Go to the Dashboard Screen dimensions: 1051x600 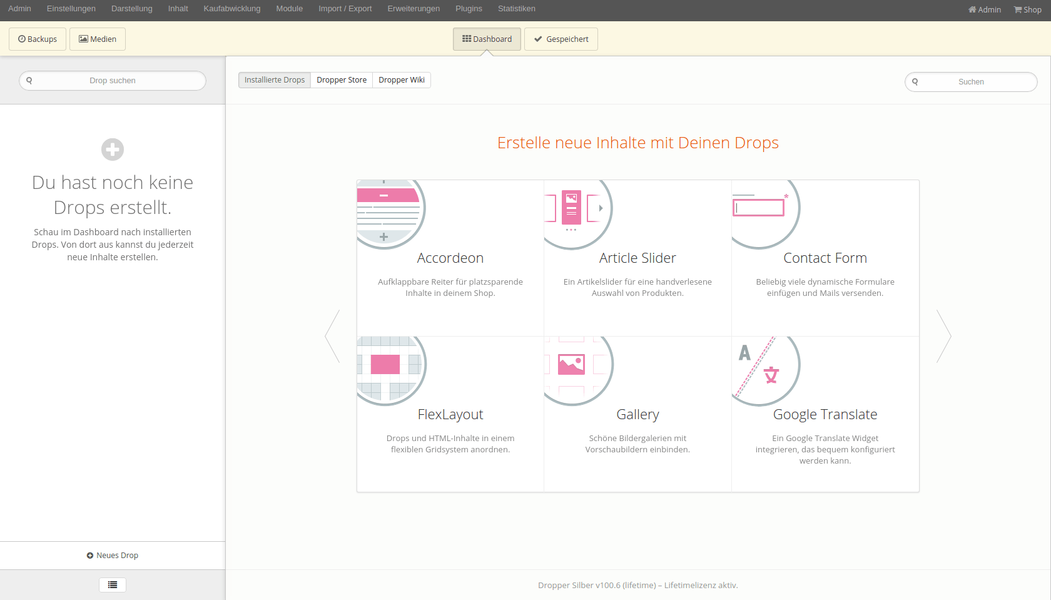(487, 39)
